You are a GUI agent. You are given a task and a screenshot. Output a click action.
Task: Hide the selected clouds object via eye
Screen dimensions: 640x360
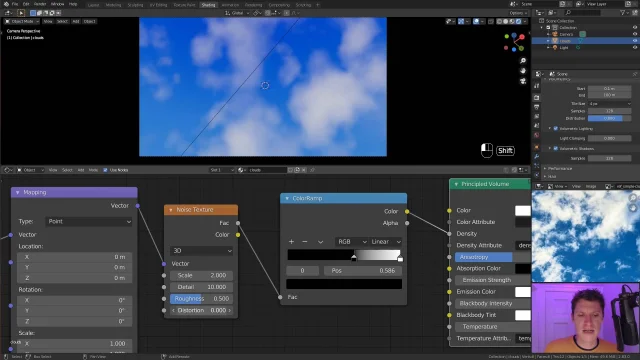pyautogui.click(x=635, y=41)
